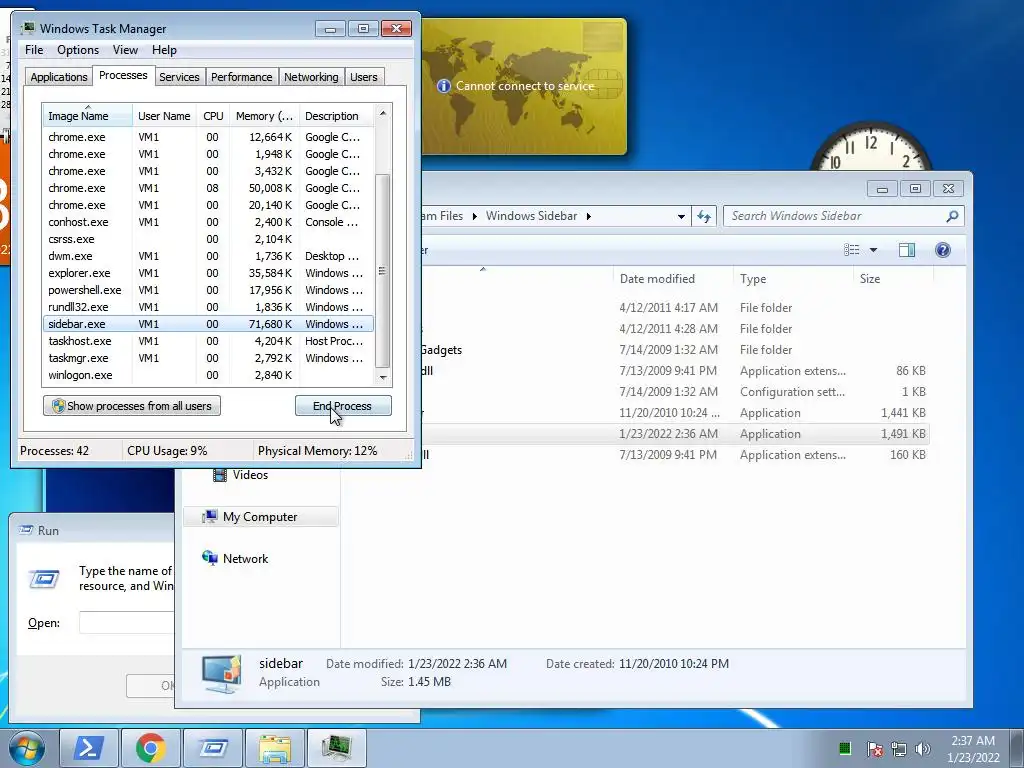Open the view options dropdown arrow in Explorer
Screen dimensions: 1024x768
pos(873,250)
